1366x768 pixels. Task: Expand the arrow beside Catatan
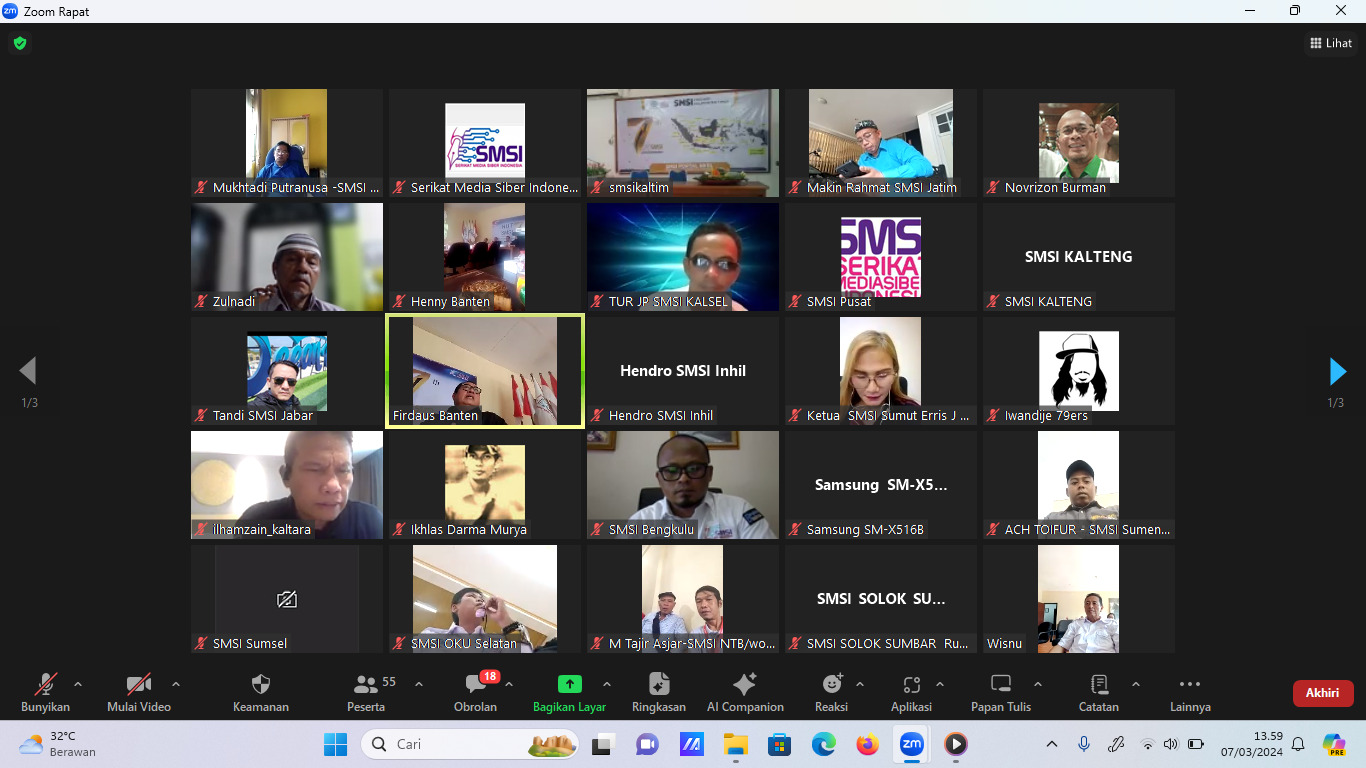(x=1136, y=685)
